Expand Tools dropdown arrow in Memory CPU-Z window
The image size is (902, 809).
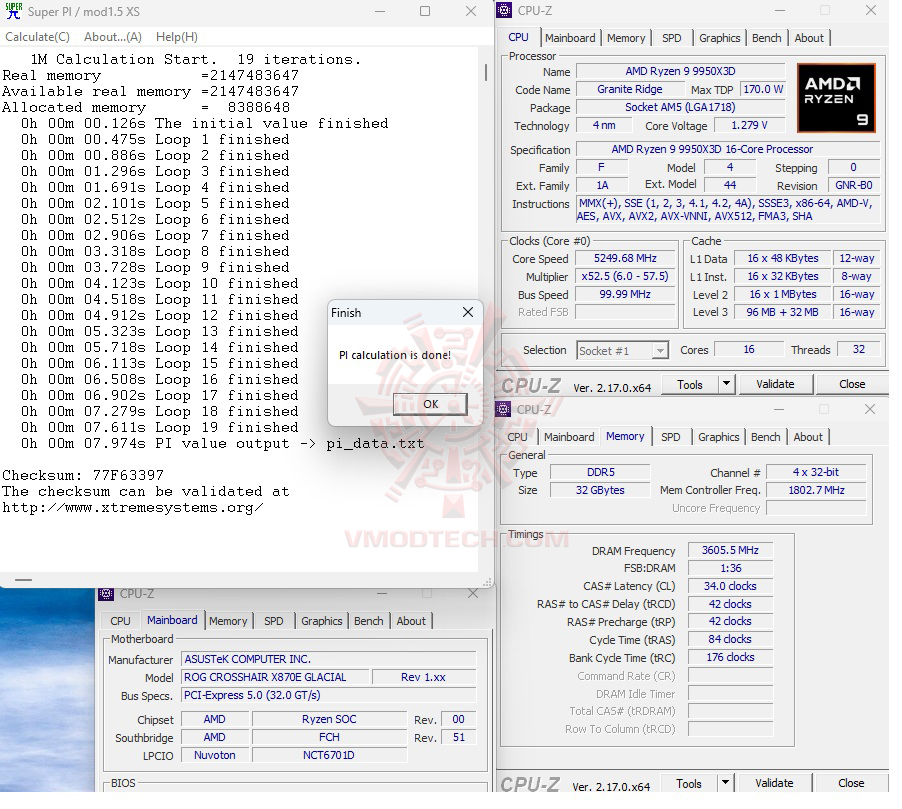click(x=725, y=784)
